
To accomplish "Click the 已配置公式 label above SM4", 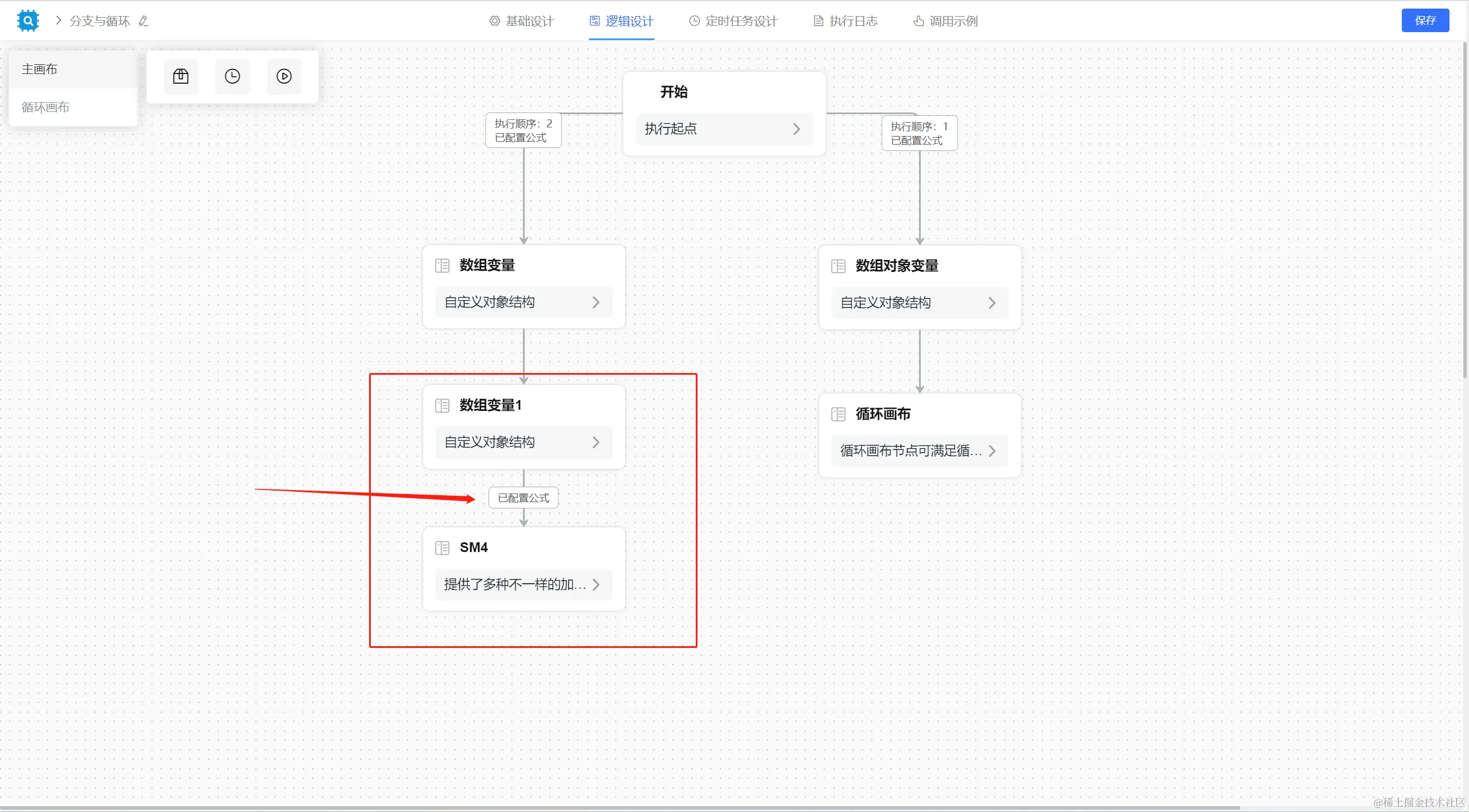I will click(x=523, y=498).
